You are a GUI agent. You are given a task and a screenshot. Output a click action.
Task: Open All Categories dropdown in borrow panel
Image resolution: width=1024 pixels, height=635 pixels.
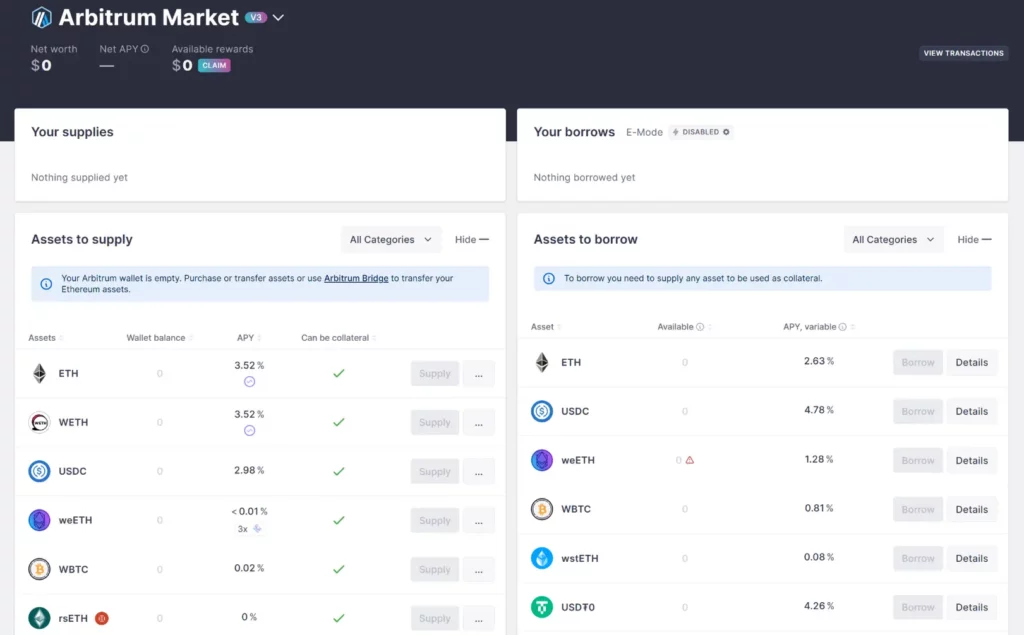pos(893,240)
